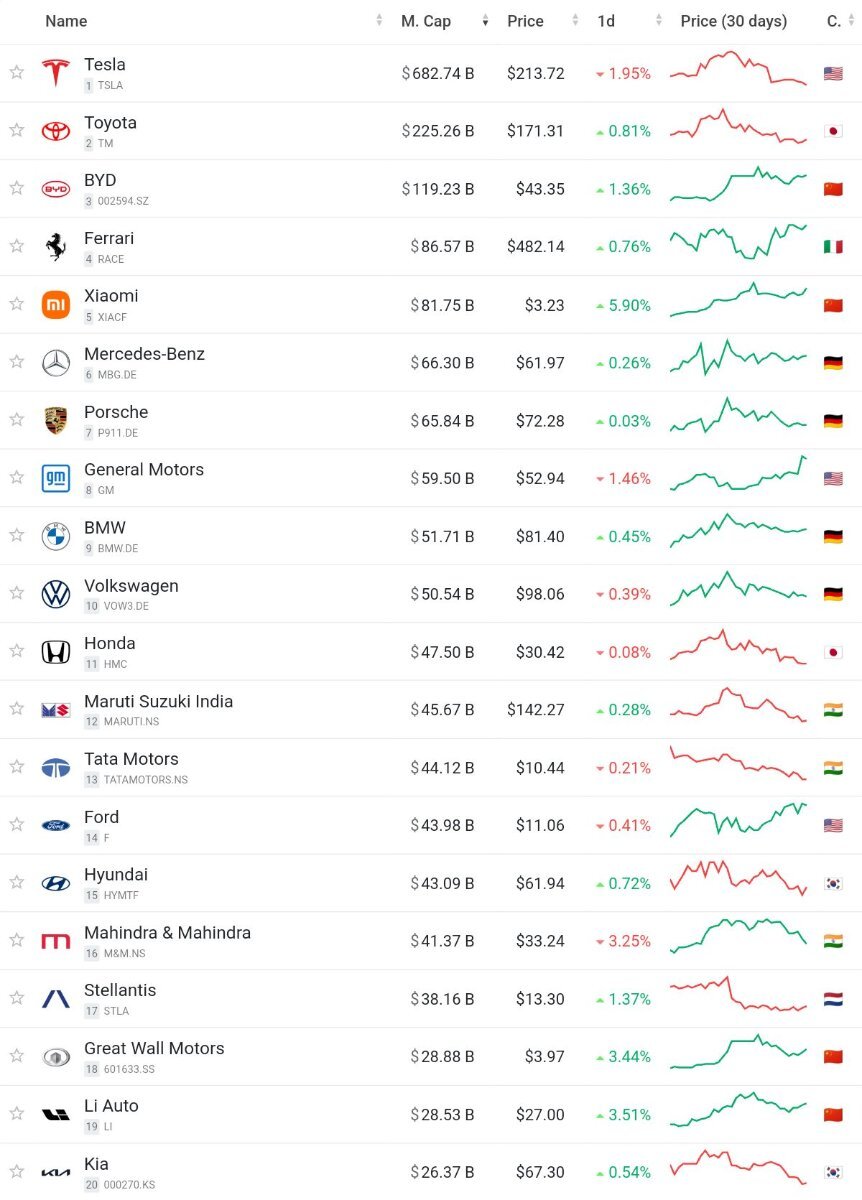
Task: Click the Kia row's South Korea flag
Action: [833, 1171]
